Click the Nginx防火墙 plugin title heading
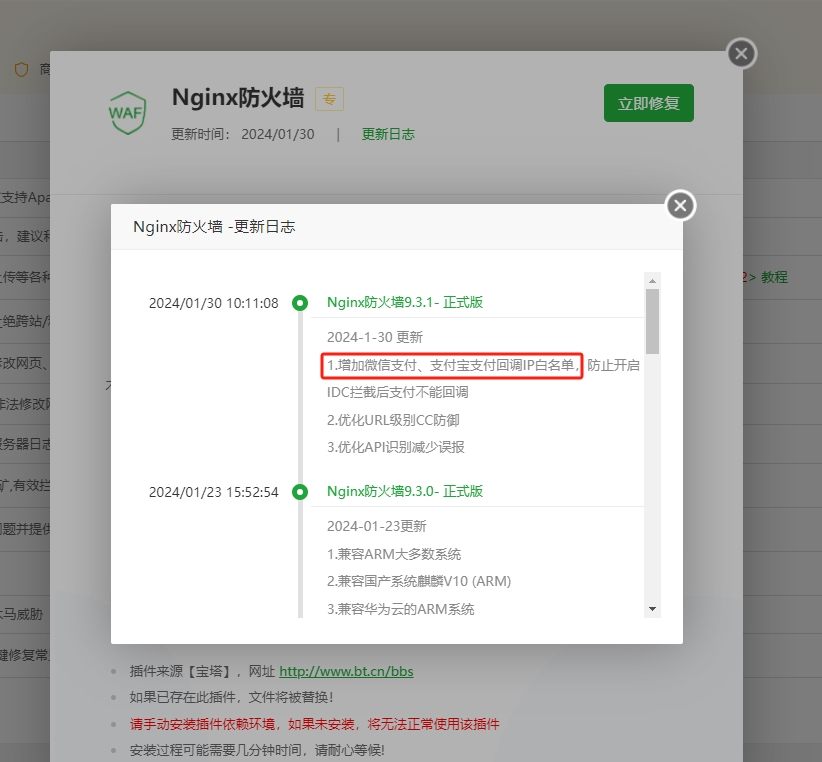This screenshot has height=762, width=822. 238,97
